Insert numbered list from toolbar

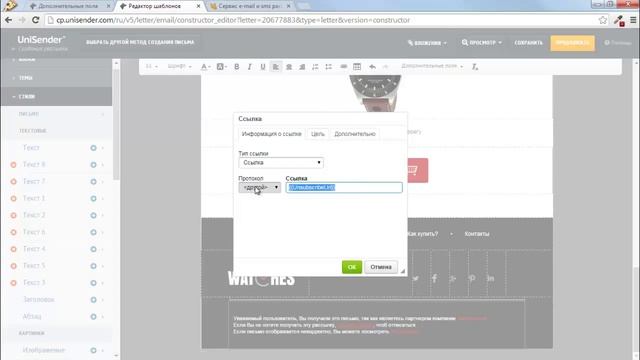pyautogui.click(x=315, y=67)
